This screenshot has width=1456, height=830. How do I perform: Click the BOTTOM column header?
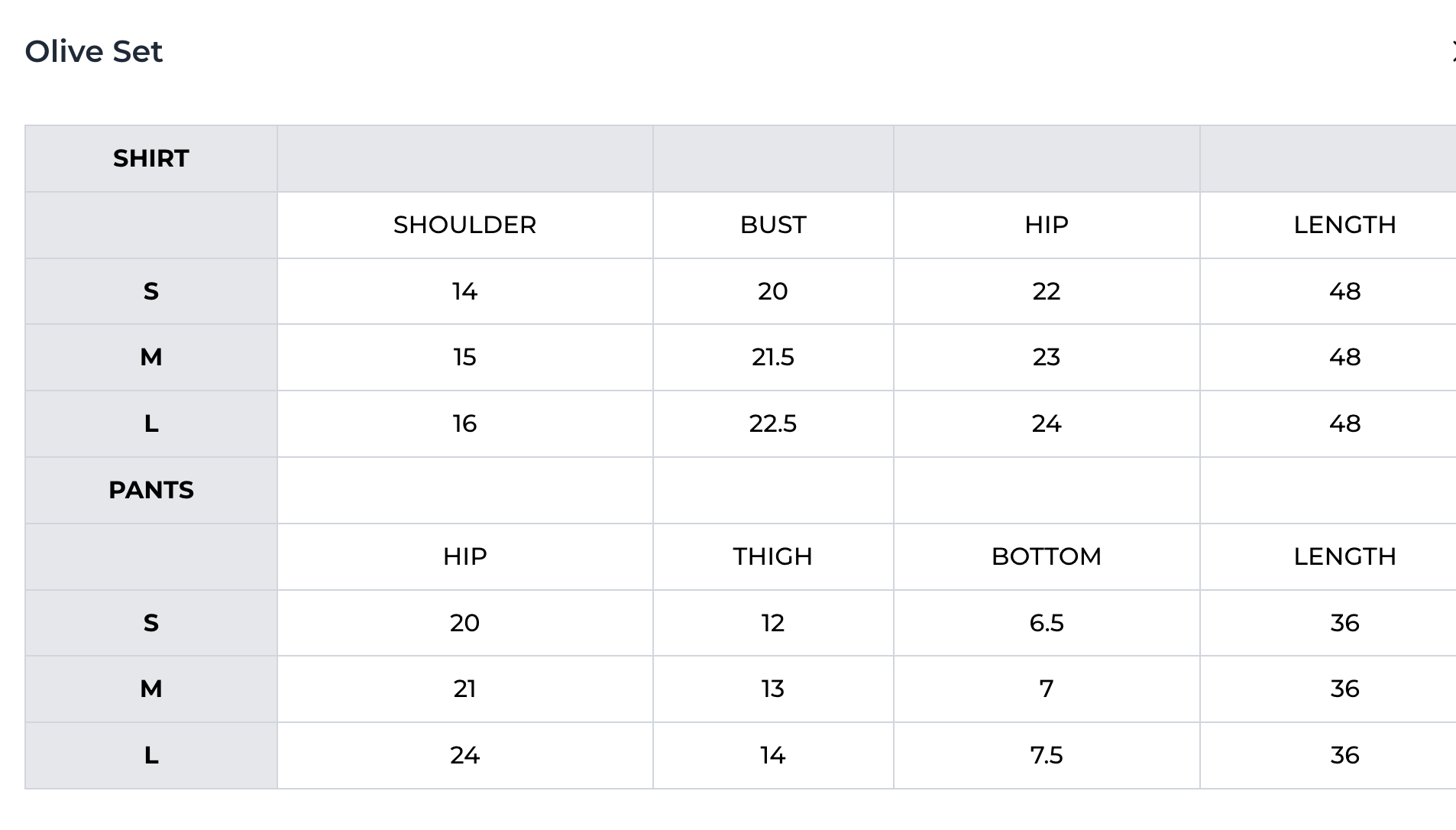[x=1046, y=556]
